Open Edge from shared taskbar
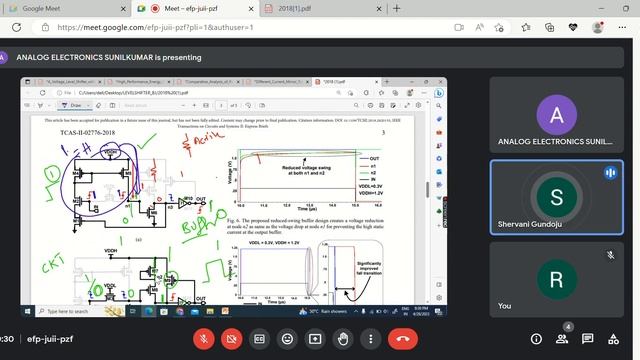The image size is (640, 360). pos(148,311)
